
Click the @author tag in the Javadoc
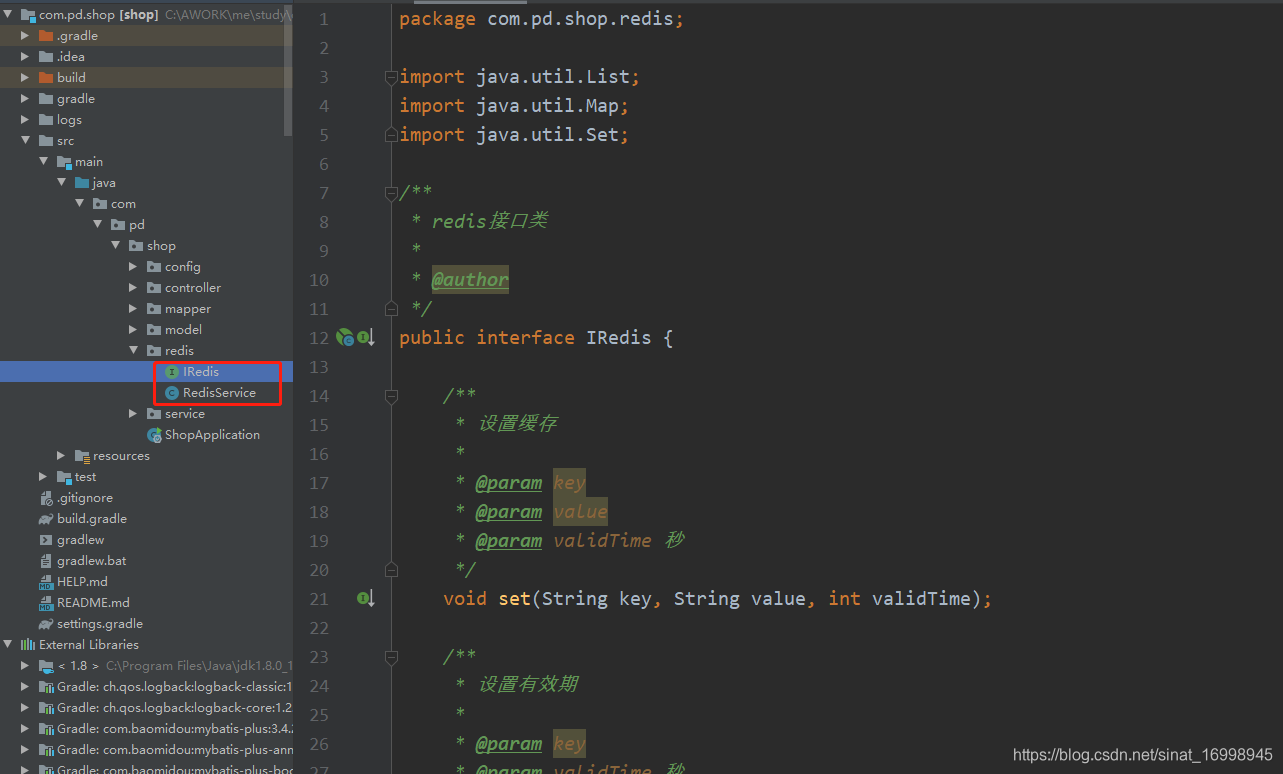tap(470, 280)
